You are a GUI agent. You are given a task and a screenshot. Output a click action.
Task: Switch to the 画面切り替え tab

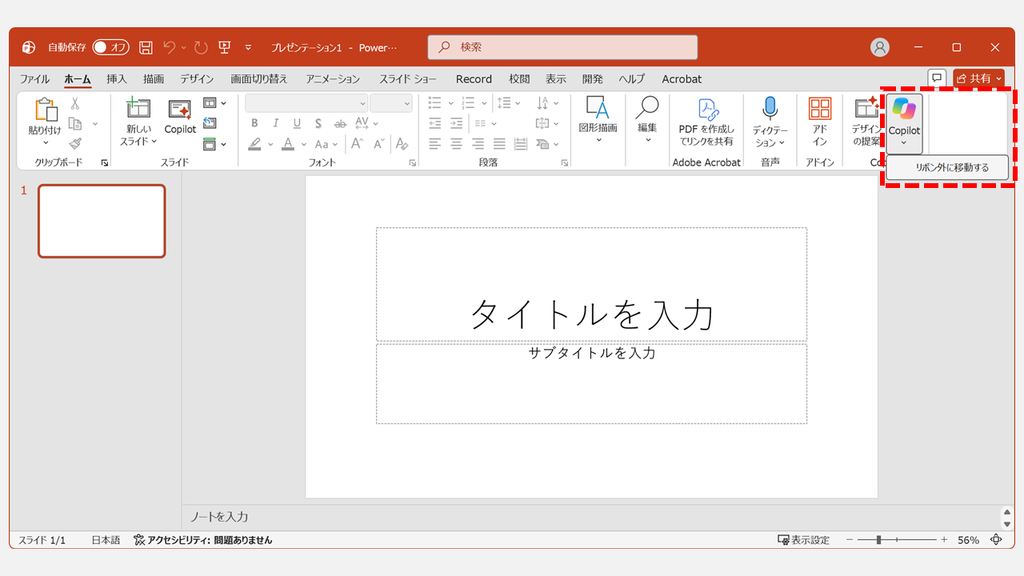coord(259,79)
